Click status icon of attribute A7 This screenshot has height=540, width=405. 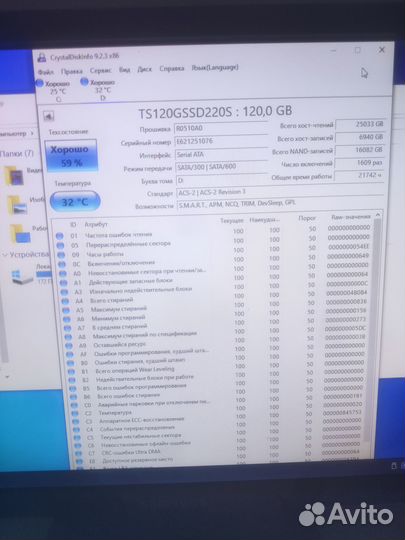tap(68, 328)
